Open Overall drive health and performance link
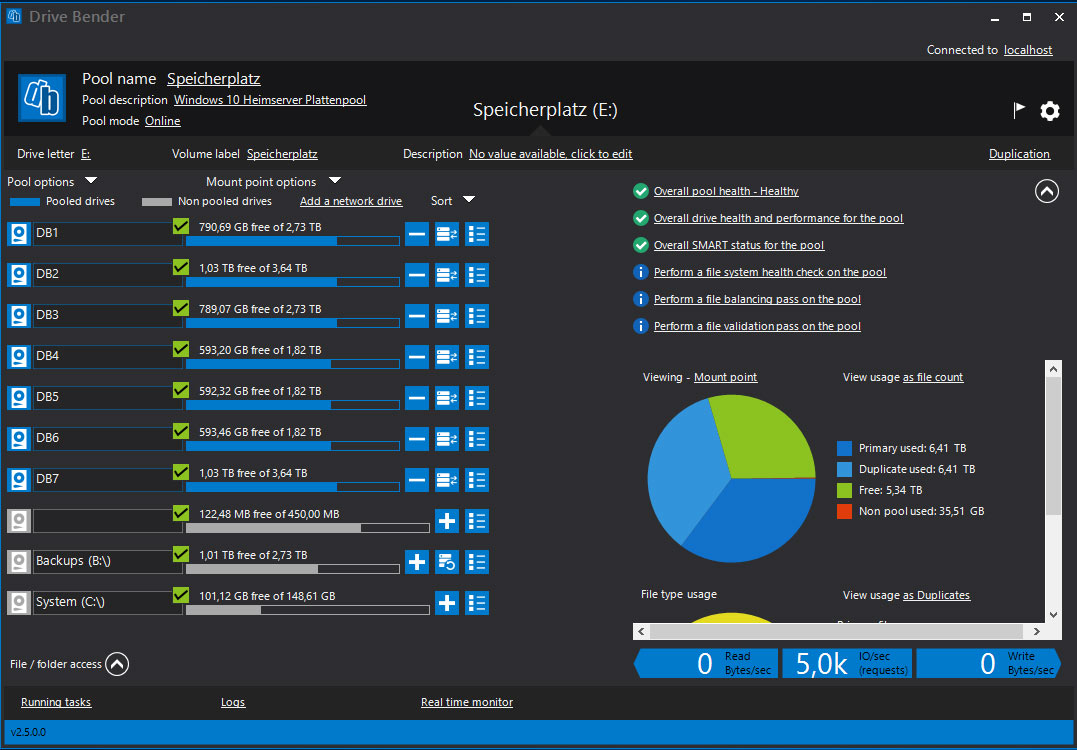This screenshot has height=750, width=1077. pyautogui.click(x=778, y=218)
